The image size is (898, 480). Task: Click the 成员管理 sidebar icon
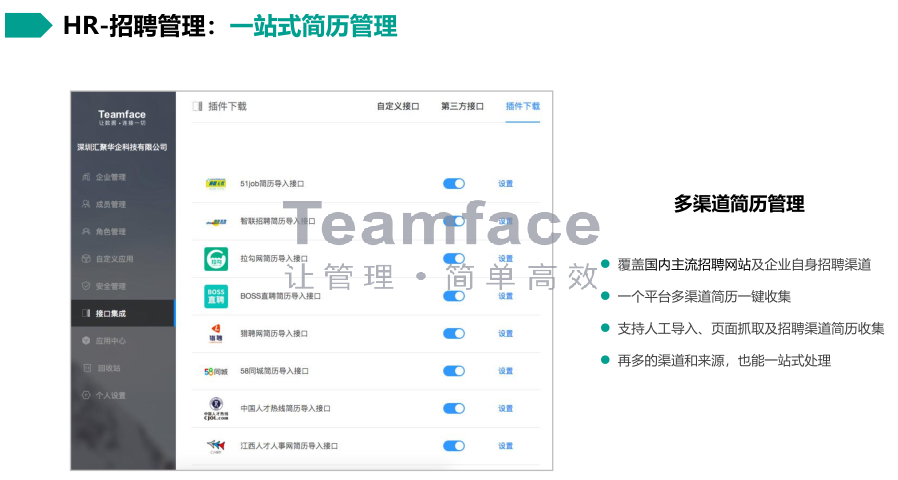coord(86,204)
